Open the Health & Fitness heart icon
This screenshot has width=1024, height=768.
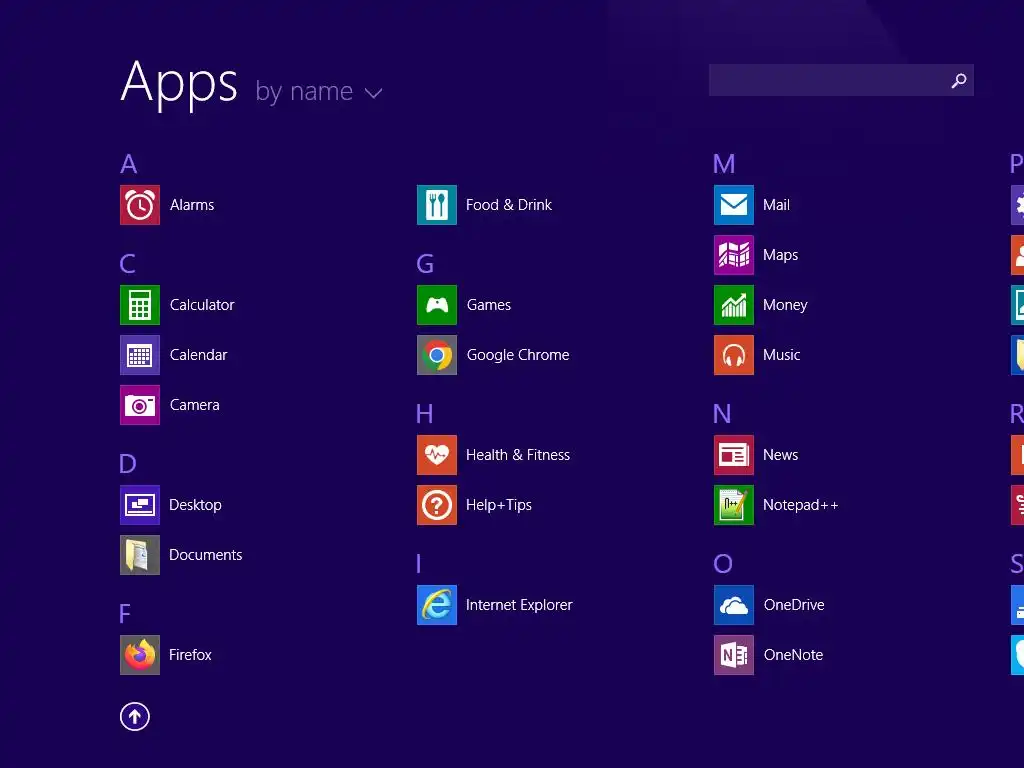(x=437, y=455)
